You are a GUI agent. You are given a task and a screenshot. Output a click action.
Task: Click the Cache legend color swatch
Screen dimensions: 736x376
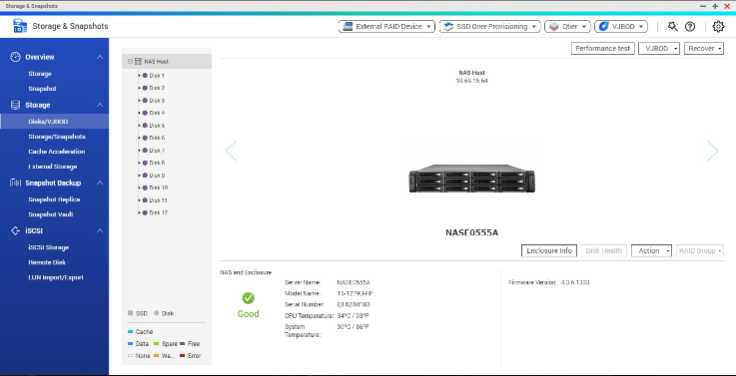click(130, 331)
